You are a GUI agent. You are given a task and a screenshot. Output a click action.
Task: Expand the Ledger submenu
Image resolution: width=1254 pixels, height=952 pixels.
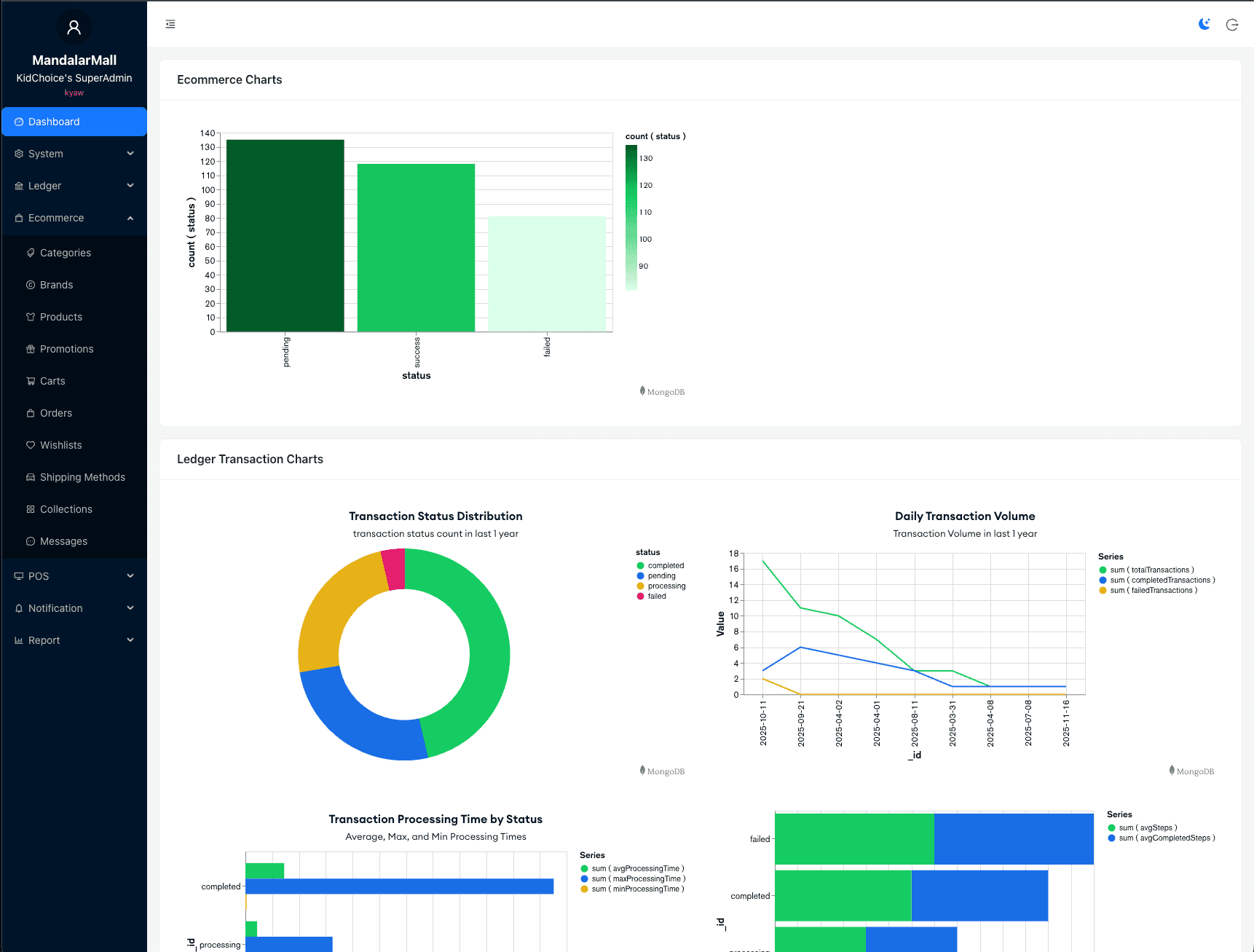tap(74, 186)
